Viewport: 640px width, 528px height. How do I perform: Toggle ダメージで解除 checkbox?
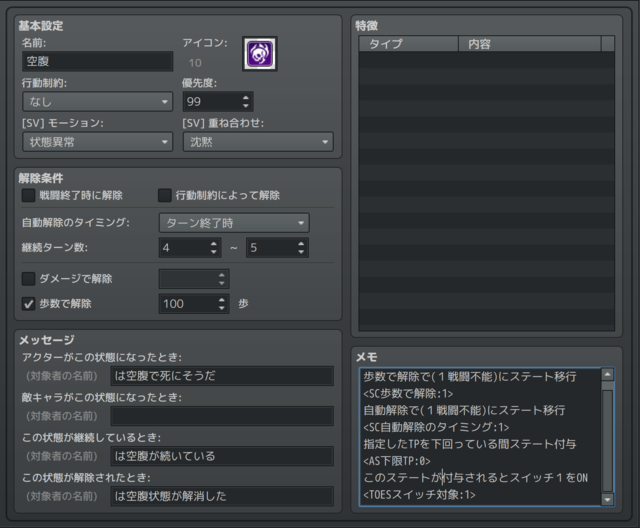28,279
